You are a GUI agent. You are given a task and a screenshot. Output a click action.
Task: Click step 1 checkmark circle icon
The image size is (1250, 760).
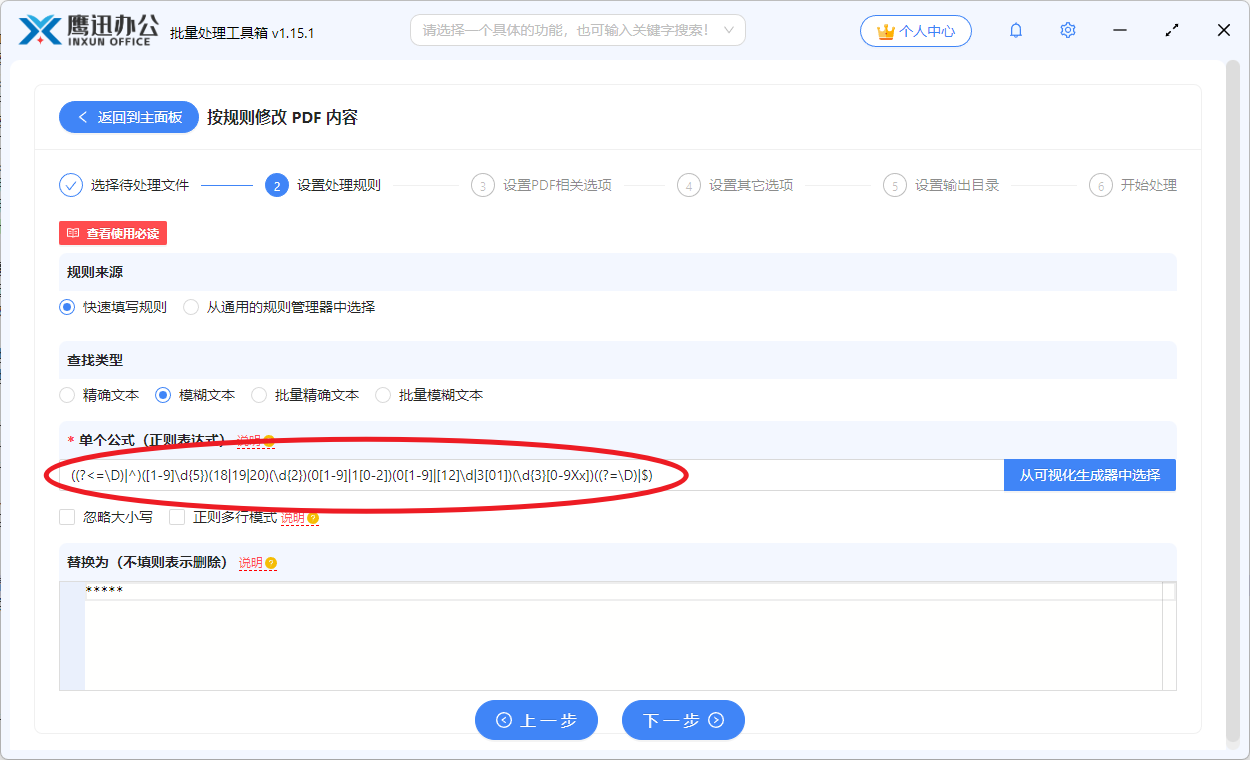pos(70,185)
